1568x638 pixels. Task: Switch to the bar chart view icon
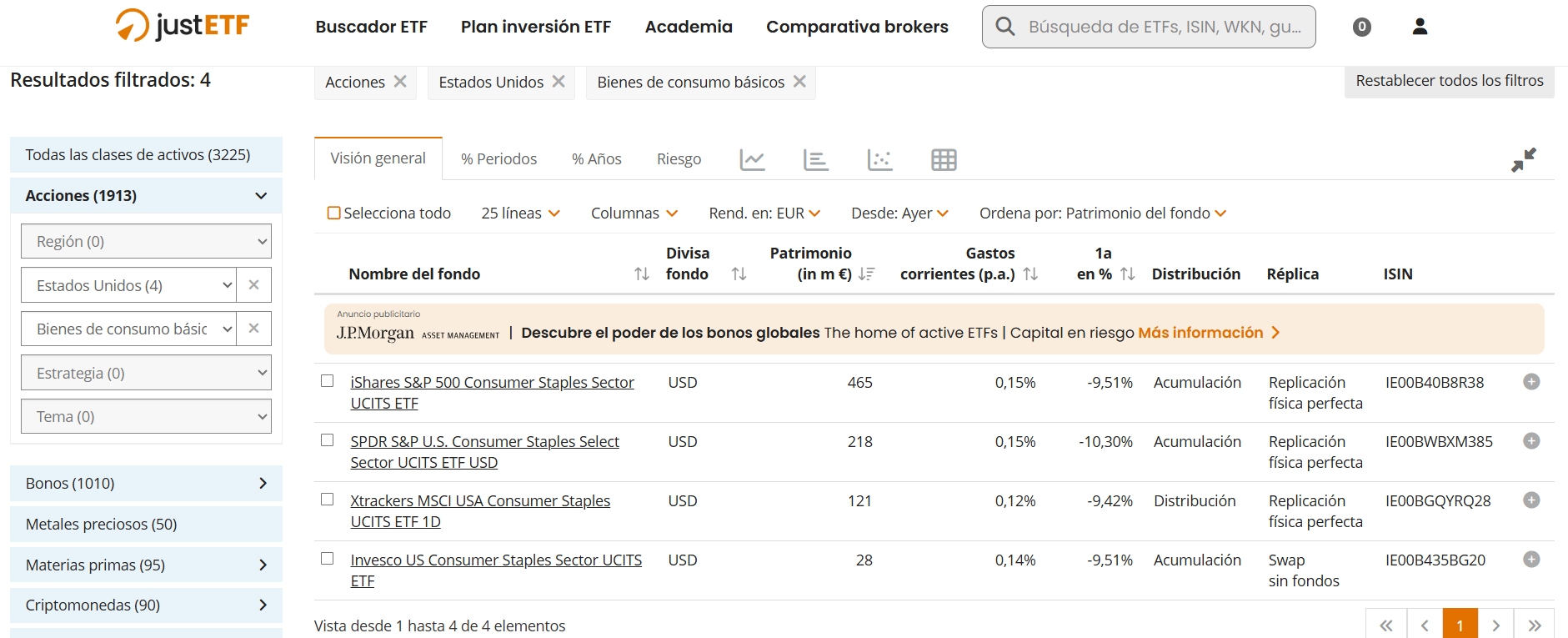click(815, 159)
